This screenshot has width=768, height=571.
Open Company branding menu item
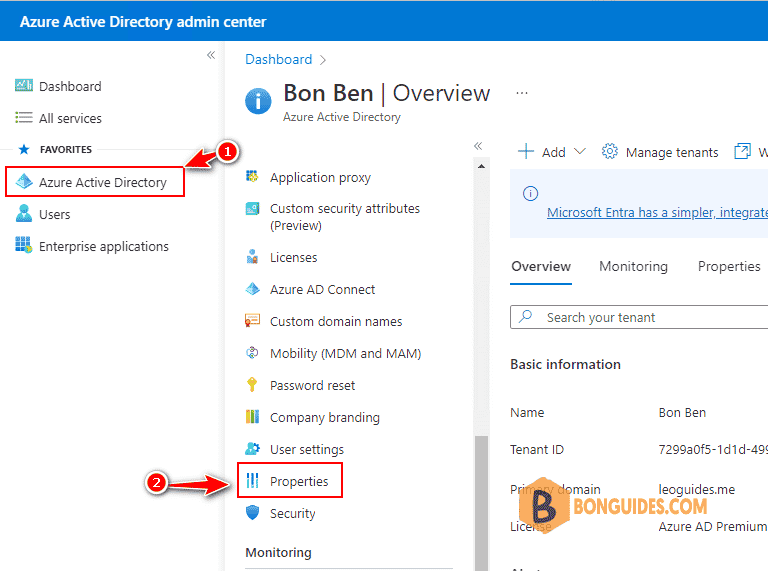point(325,417)
